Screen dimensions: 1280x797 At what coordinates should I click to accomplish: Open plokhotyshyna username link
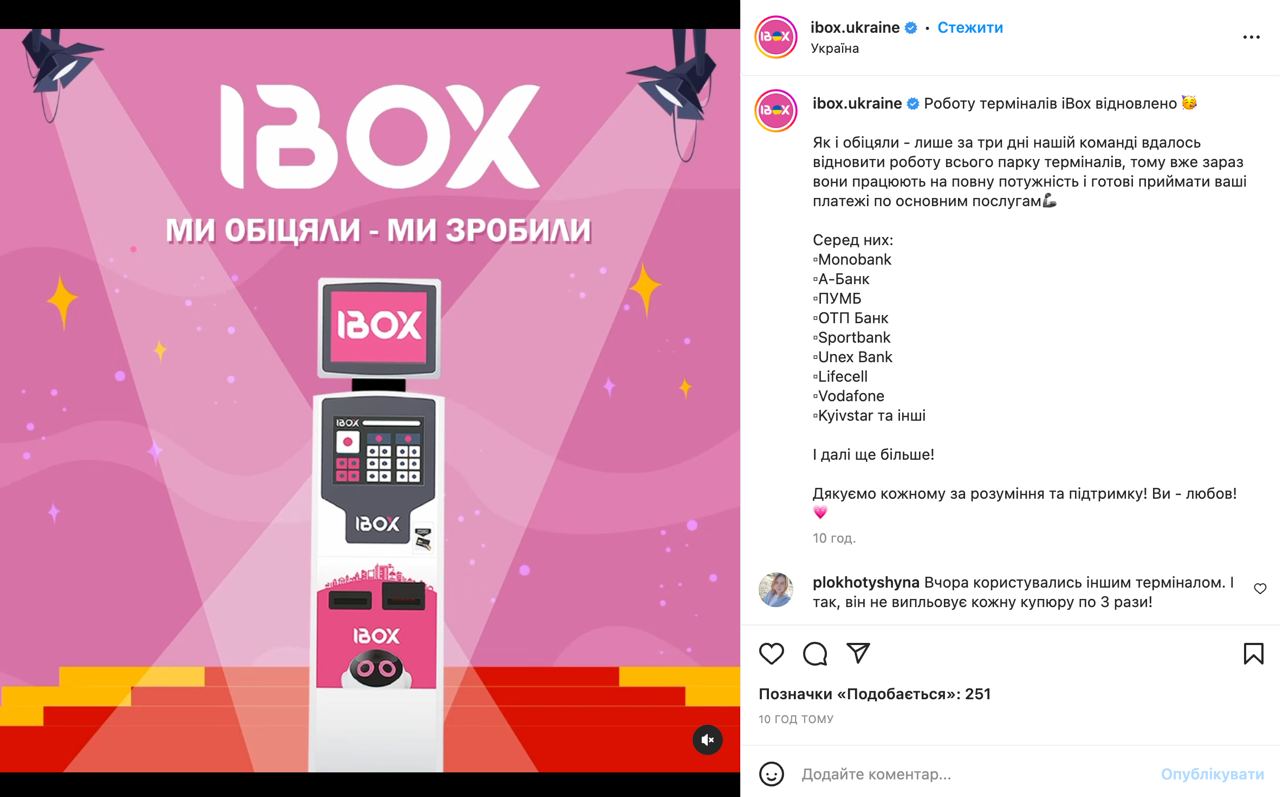point(866,582)
